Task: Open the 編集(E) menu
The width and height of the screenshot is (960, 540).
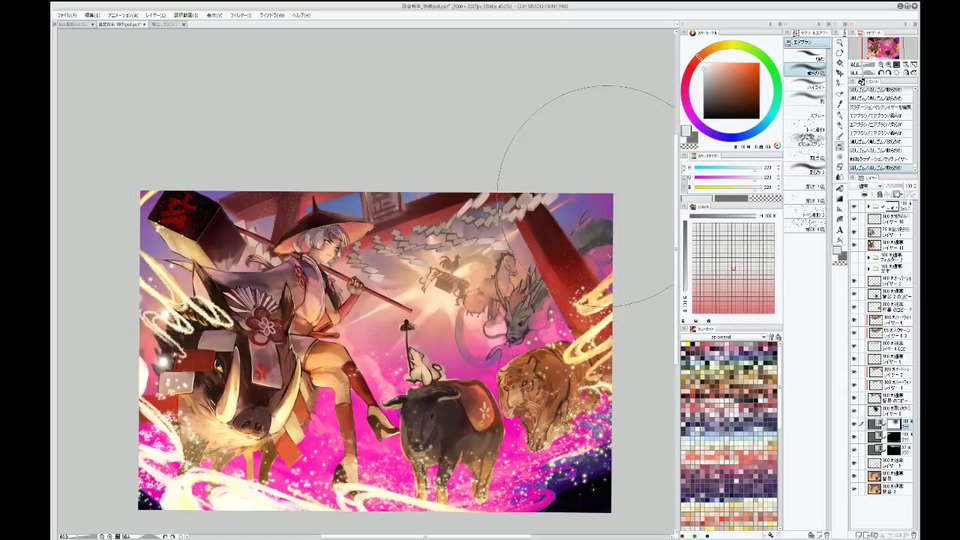Action: 92,15
